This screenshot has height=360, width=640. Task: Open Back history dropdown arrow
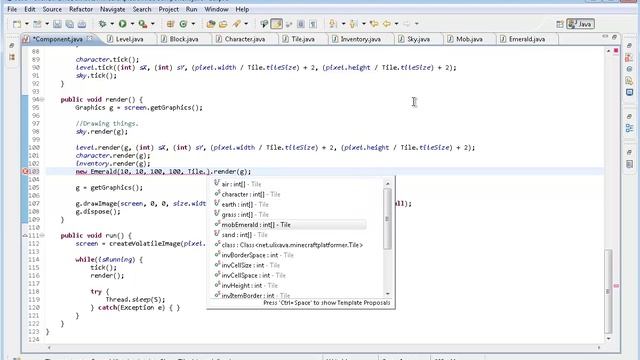396,24
